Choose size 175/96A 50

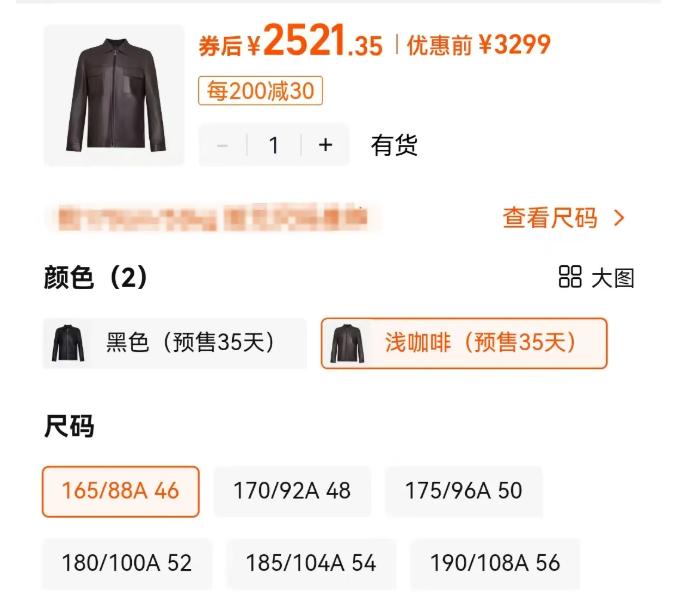click(464, 491)
